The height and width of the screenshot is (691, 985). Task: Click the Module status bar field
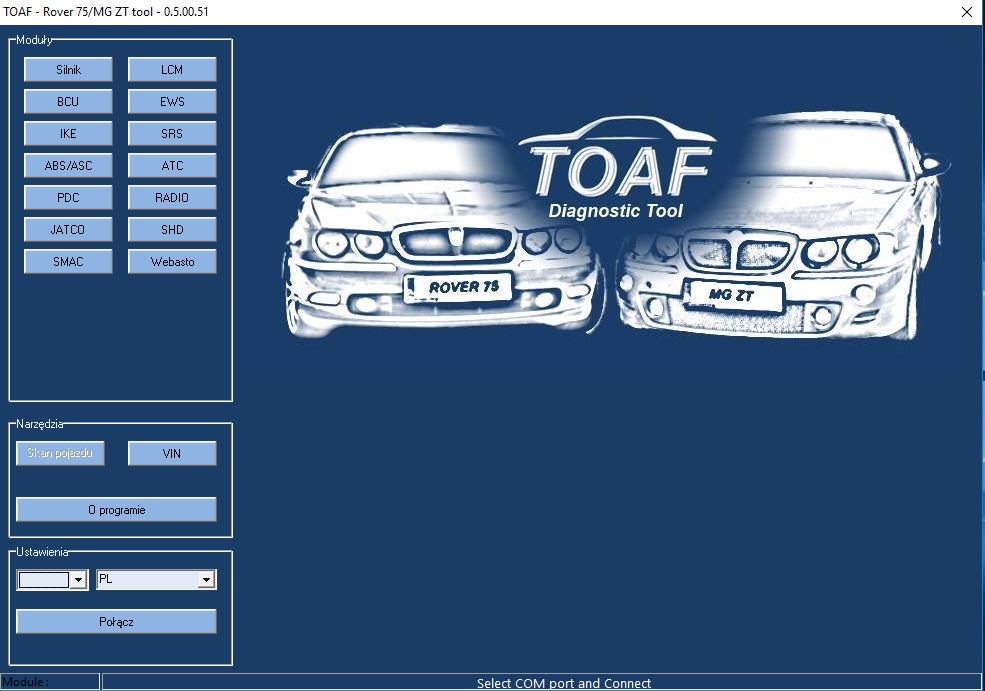(x=50, y=682)
